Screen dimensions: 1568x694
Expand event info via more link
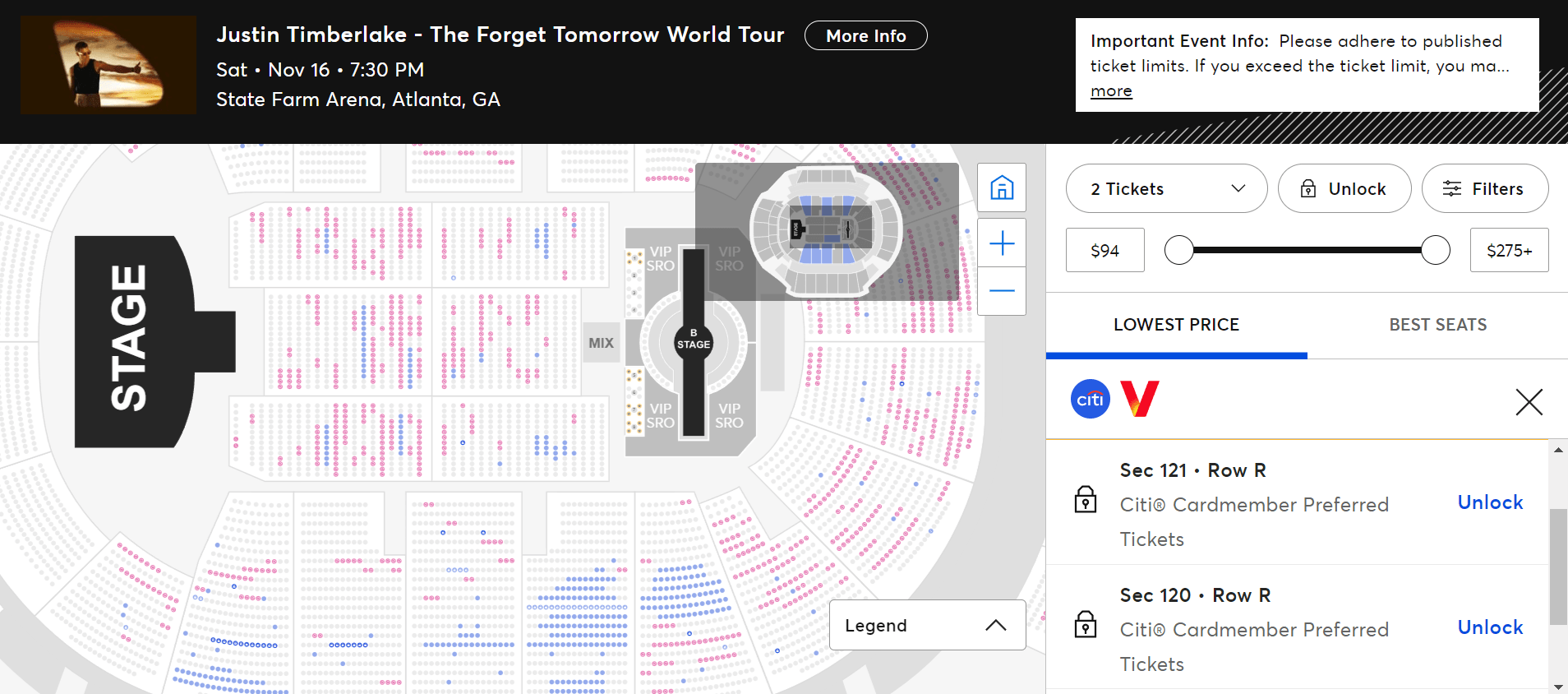coord(1111,91)
